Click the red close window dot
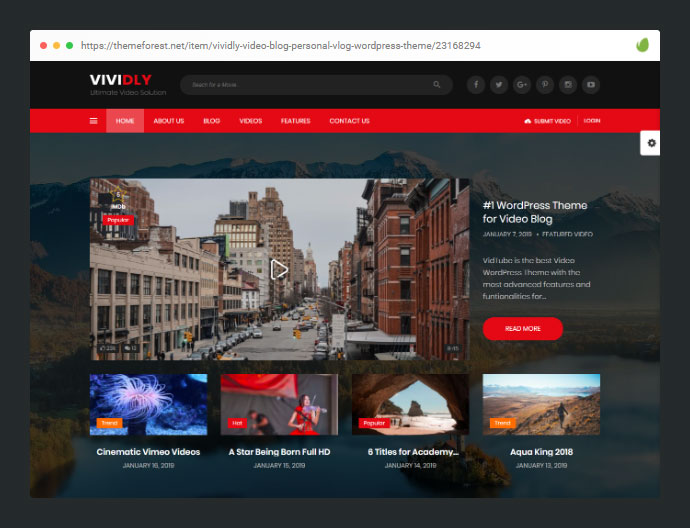This screenshot has height=528, width=690. tap(43, 45)
